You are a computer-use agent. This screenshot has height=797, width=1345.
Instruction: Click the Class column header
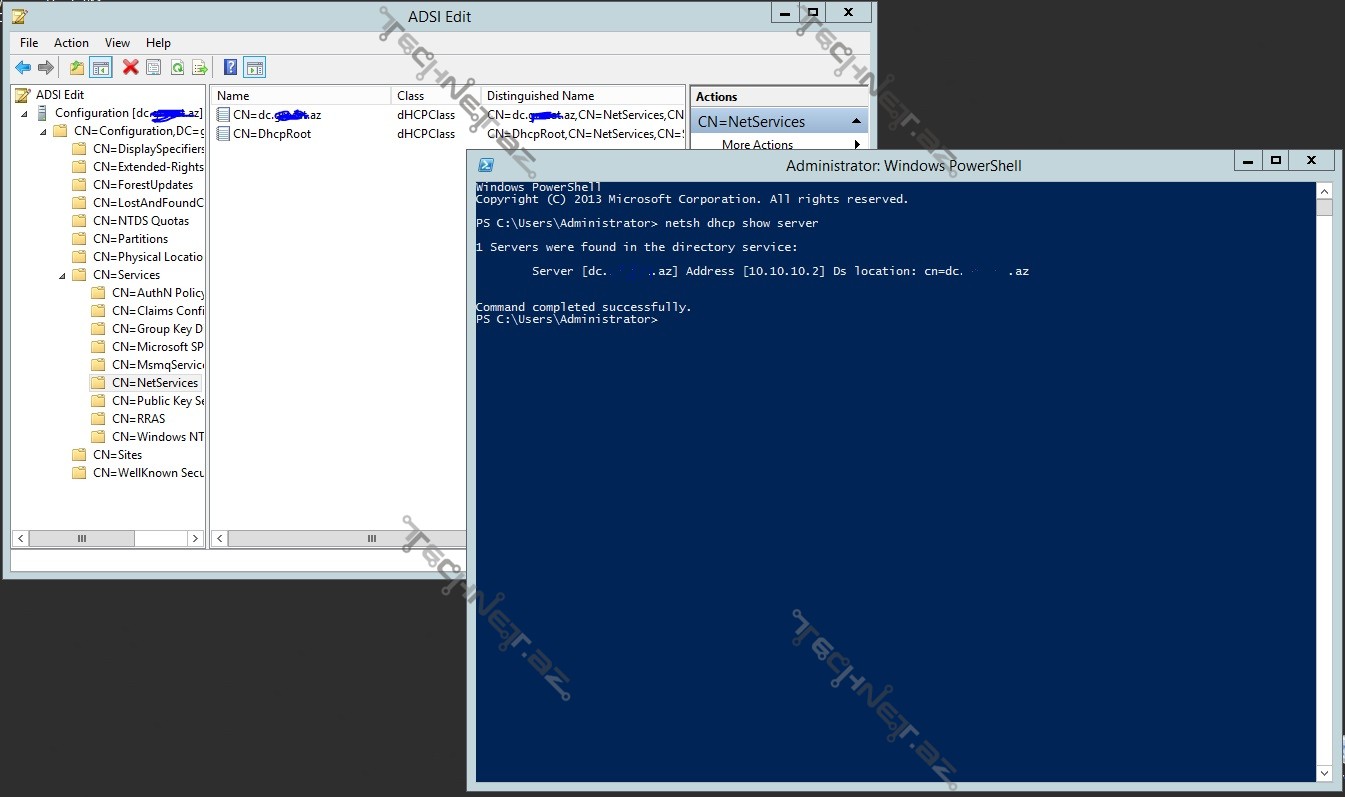coord(411,96)
